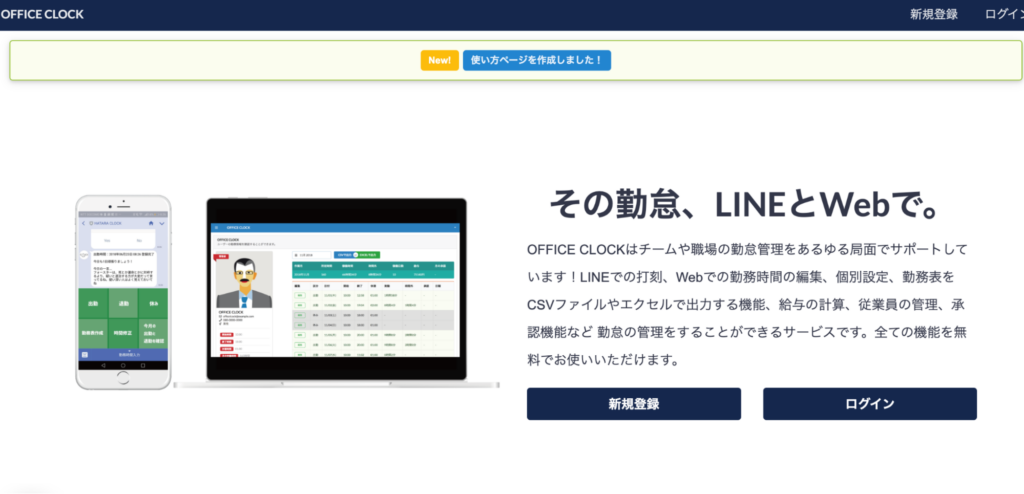Open the 使い方ページを作成しました！ announcement link
The image size is (1024, 494).
[x=536, y=60]
